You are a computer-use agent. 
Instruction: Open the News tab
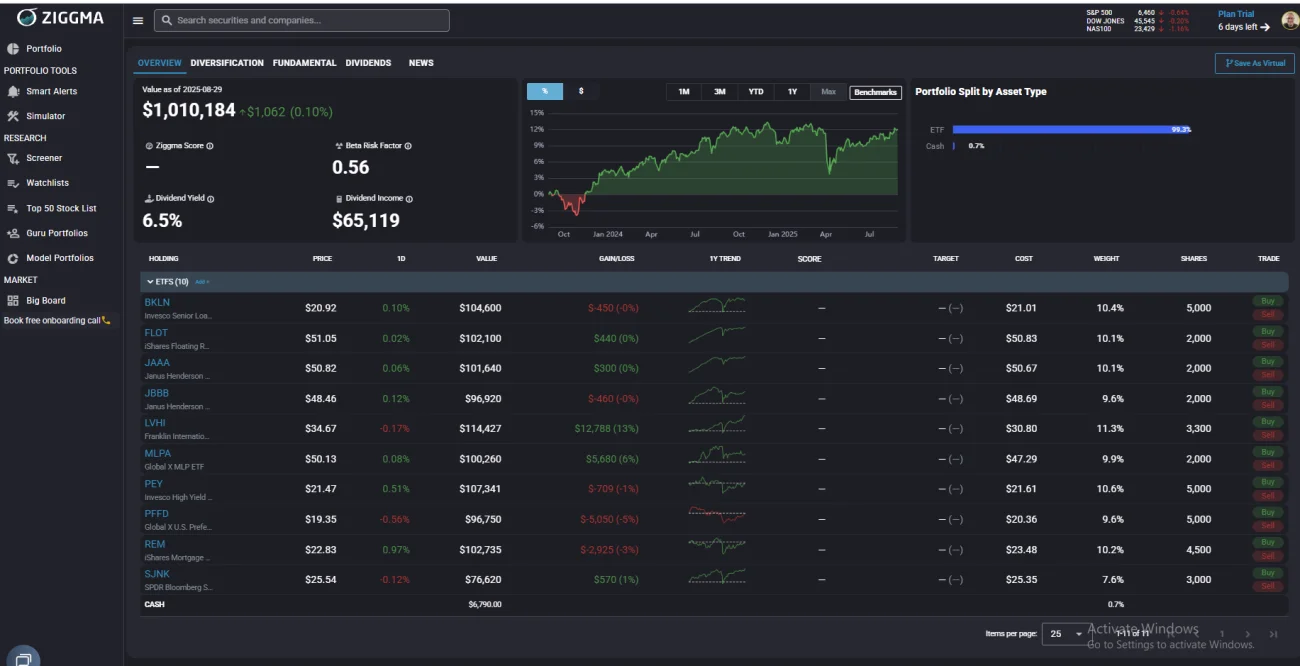pyautogui.click(x=421, y=63)
